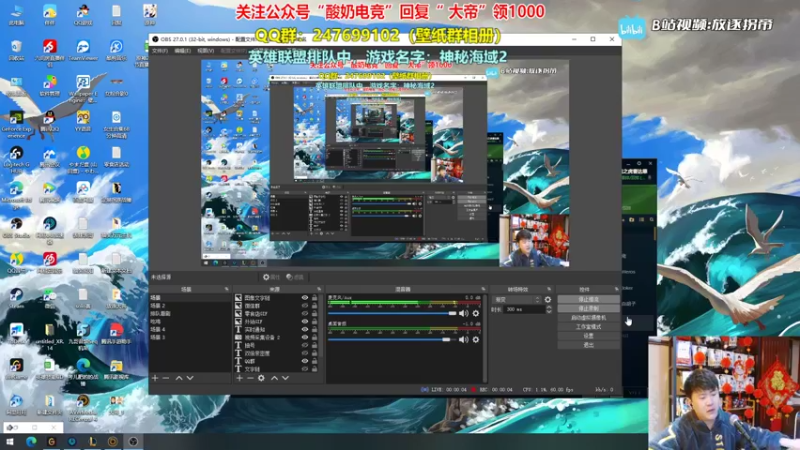
Task: Open the Wallpaper Engine desktop shortcut
Action: 83,88
